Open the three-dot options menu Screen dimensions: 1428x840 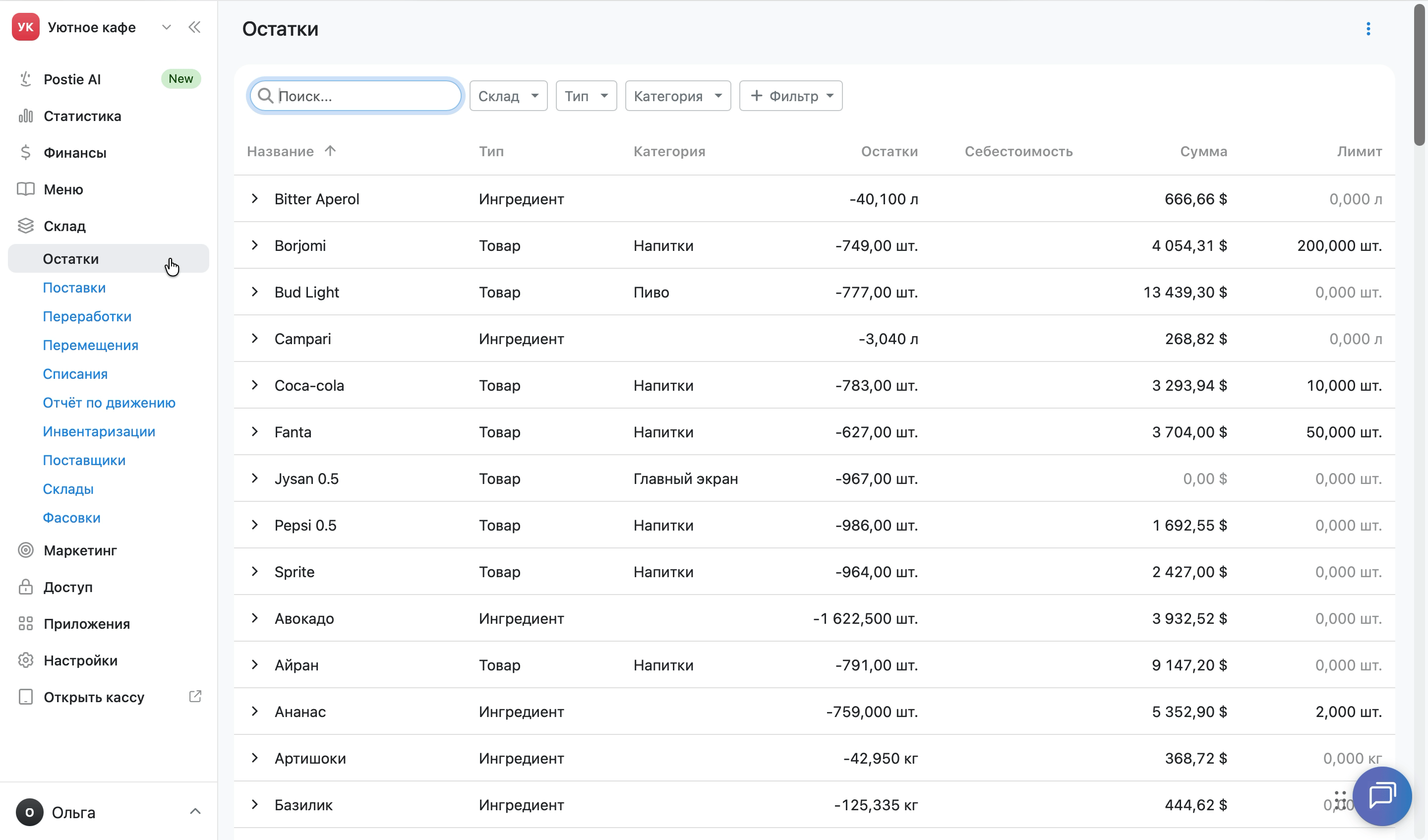[1368, 29]
